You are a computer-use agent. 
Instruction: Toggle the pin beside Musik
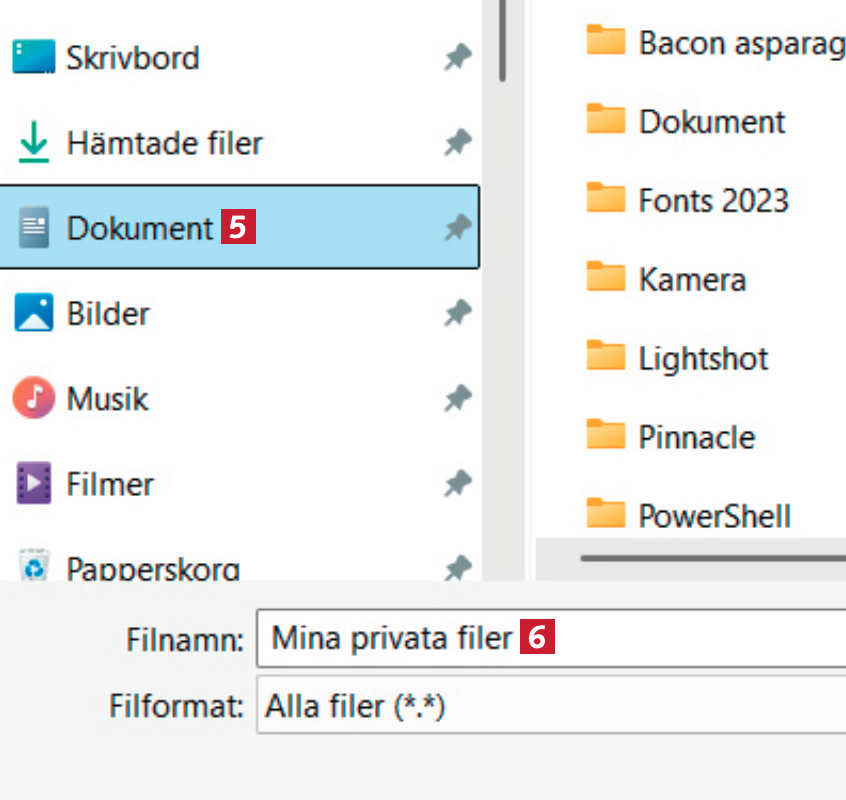[457, 400]
